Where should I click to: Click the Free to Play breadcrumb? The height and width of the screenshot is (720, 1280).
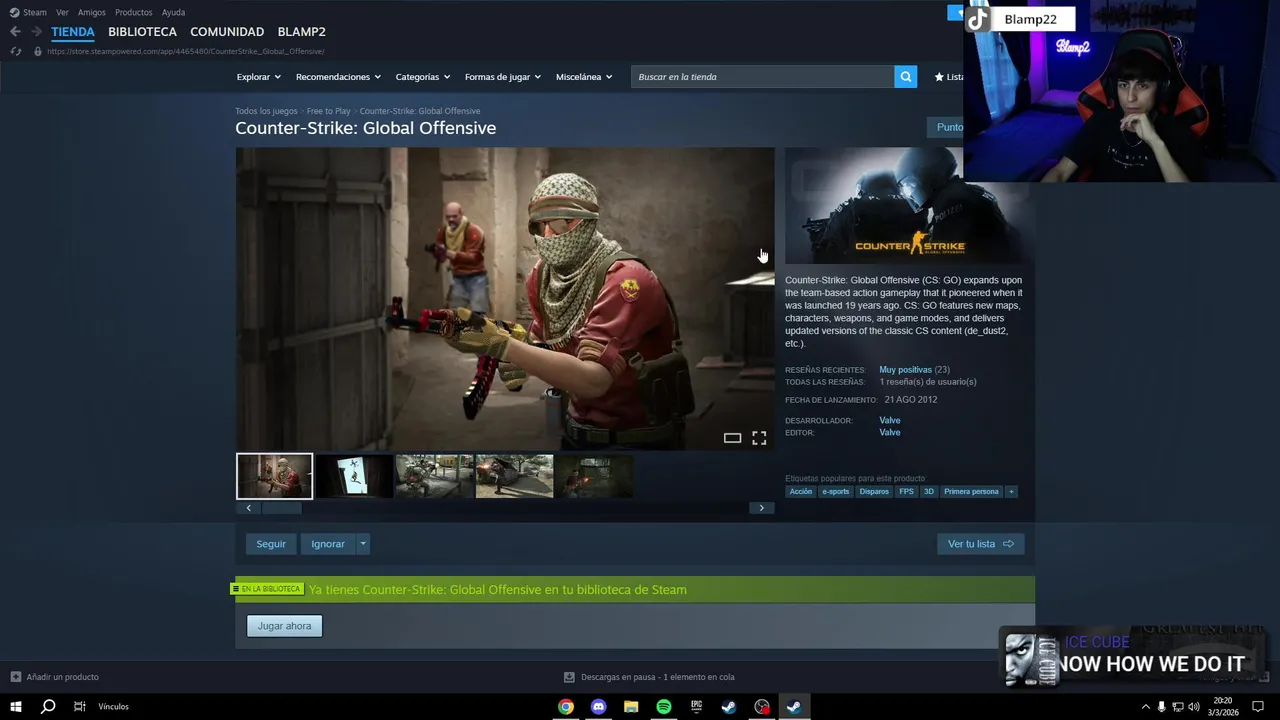(328, 111)
